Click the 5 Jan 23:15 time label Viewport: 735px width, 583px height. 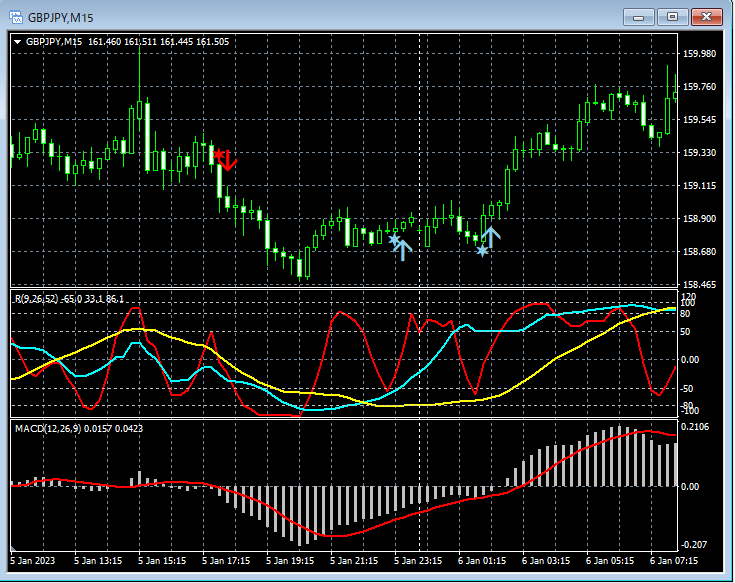pyautogui.click(x=418, y=561)
